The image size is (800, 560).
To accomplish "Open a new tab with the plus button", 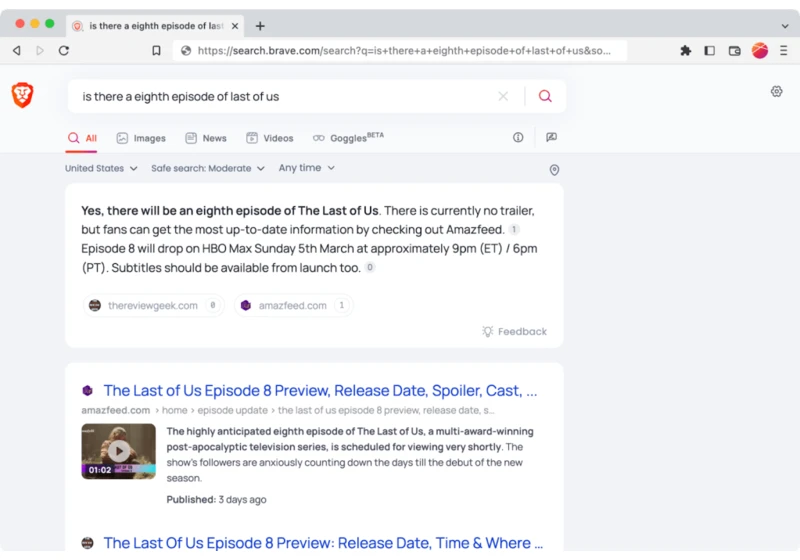I will click(x=260, y=26).
